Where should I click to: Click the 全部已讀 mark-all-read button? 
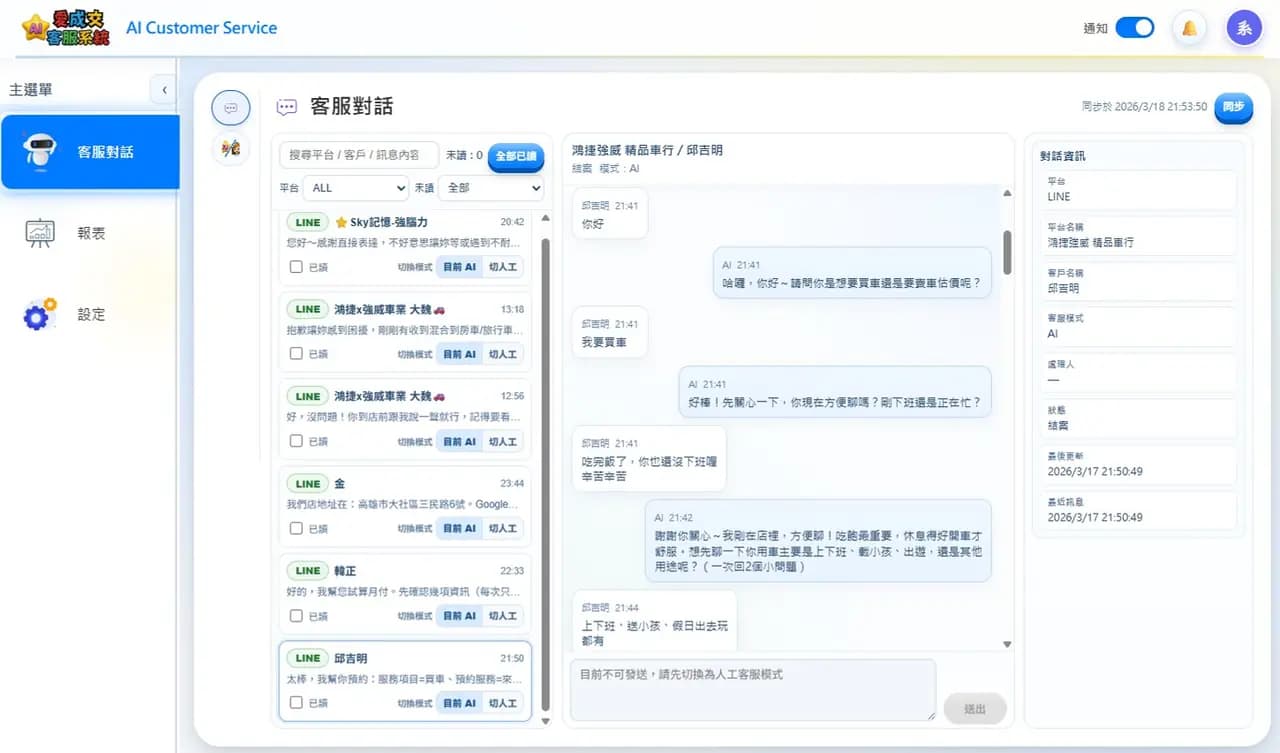tap(515, 158)
